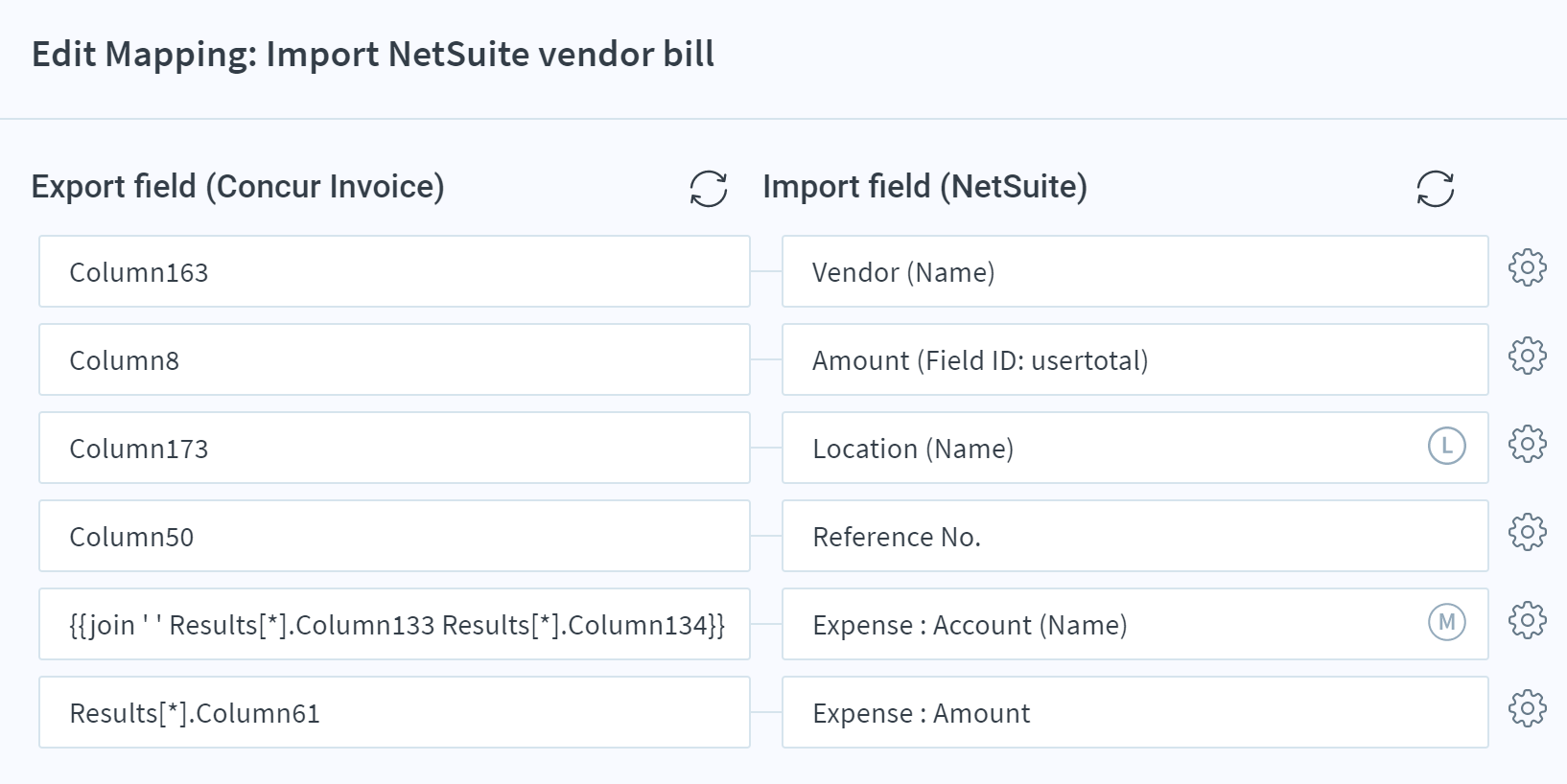Click the 'Import field (NetSuite)' heading
The image size is (1567, 784).
[x=925, y=186]
